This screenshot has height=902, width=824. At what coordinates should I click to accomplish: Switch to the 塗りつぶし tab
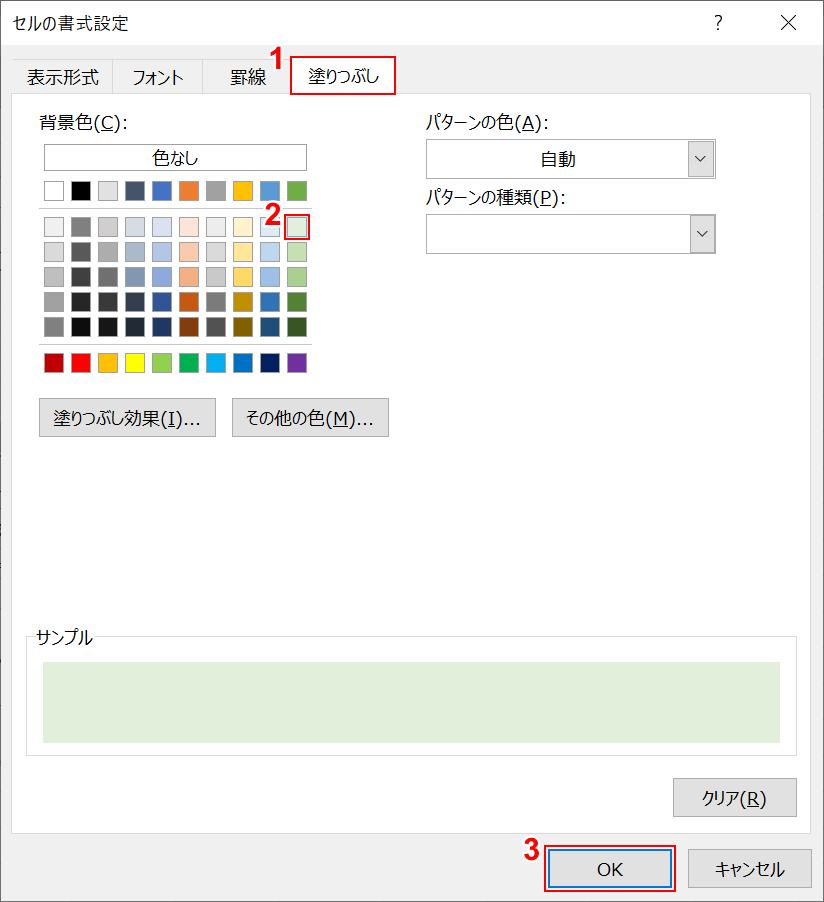pyautogui.click(x=342, y=75)
